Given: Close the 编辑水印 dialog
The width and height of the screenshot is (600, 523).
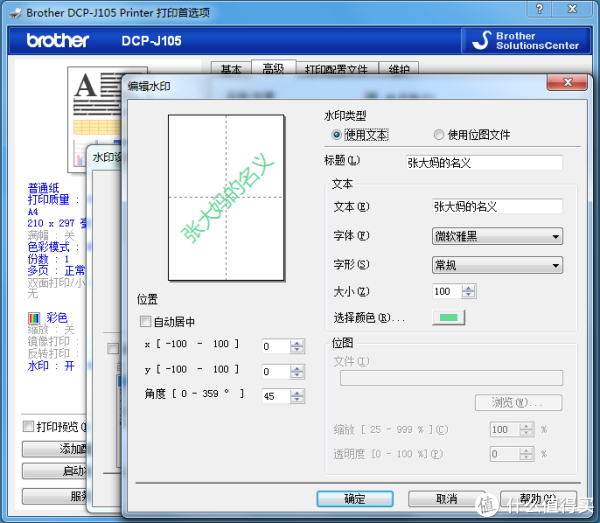Looking at the screenshot, I should pos(567,82).
